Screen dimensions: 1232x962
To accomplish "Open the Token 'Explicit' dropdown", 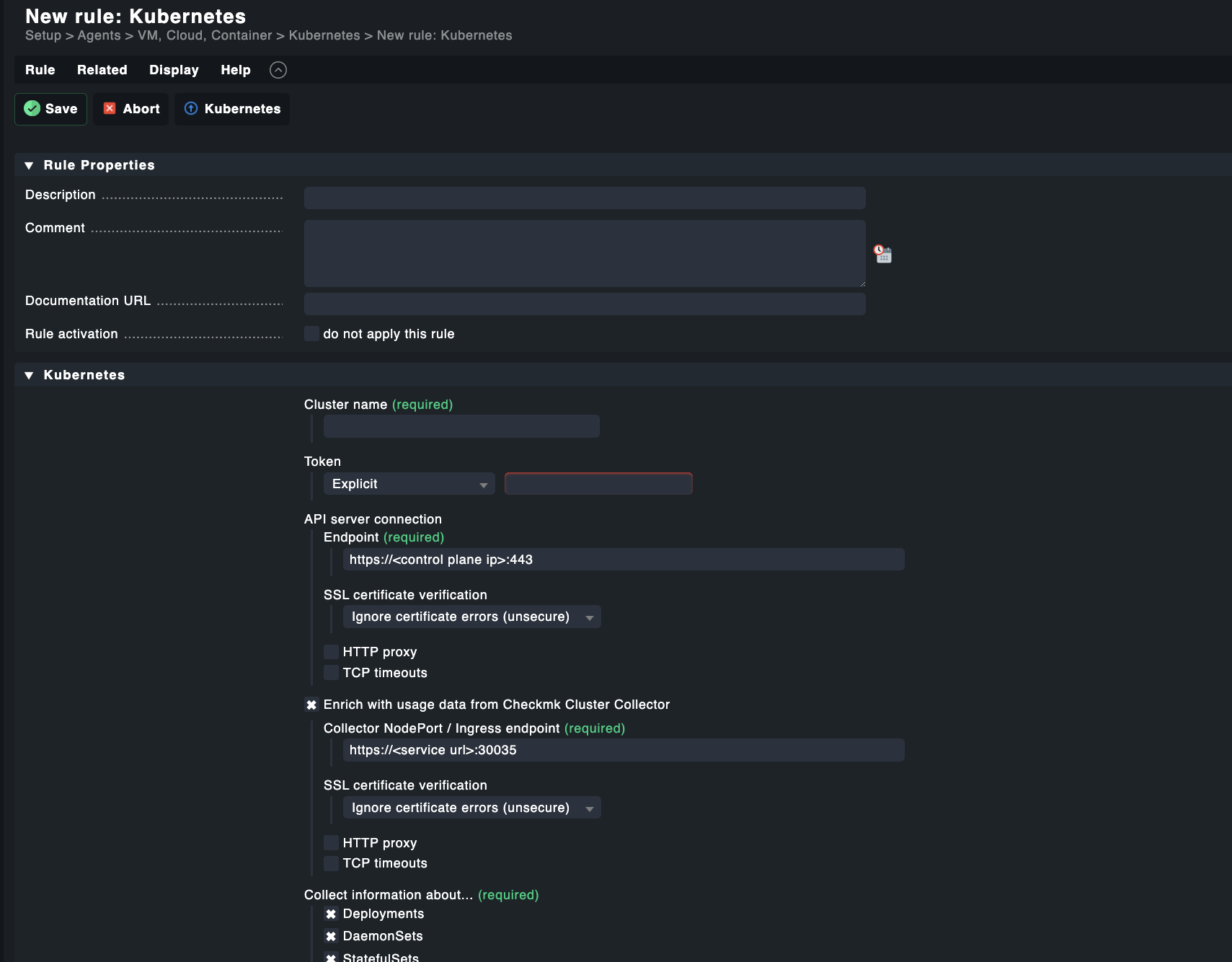I will (408, 484).
